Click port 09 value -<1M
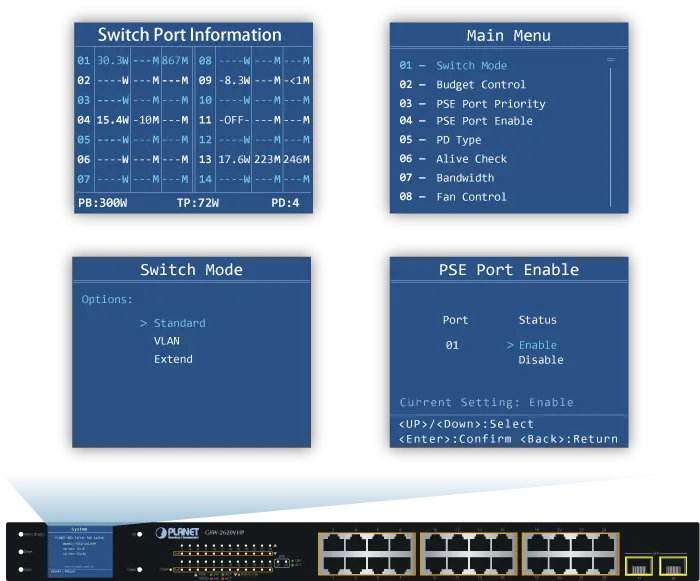 coord(297,80)
